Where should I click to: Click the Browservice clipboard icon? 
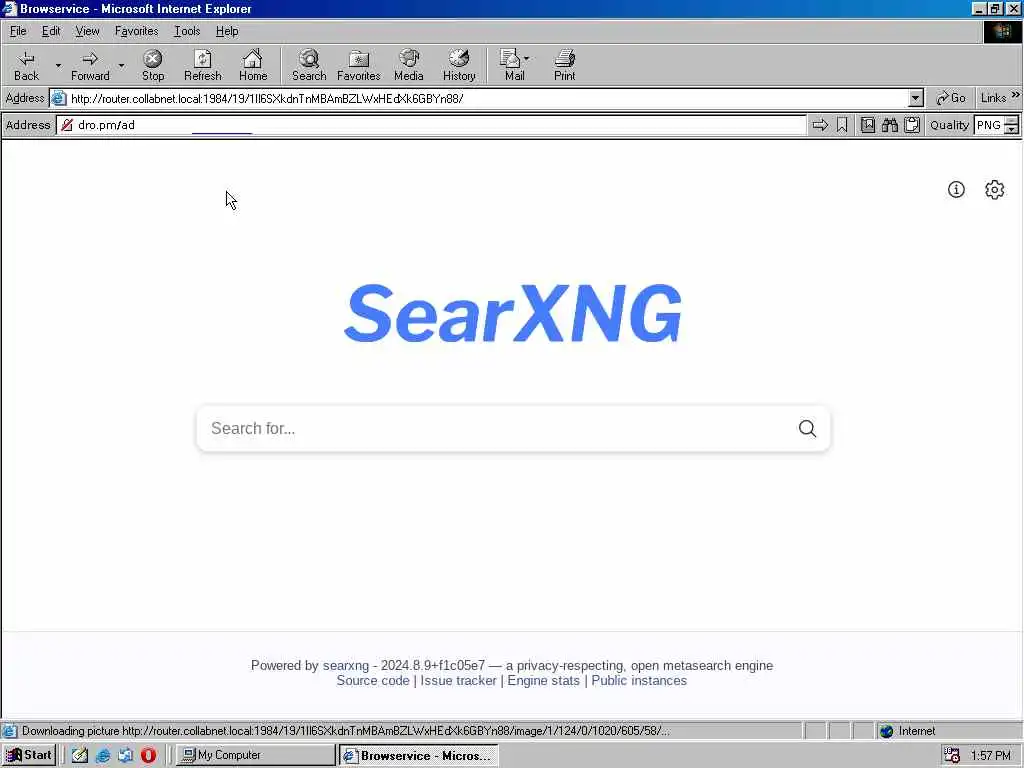912,125
